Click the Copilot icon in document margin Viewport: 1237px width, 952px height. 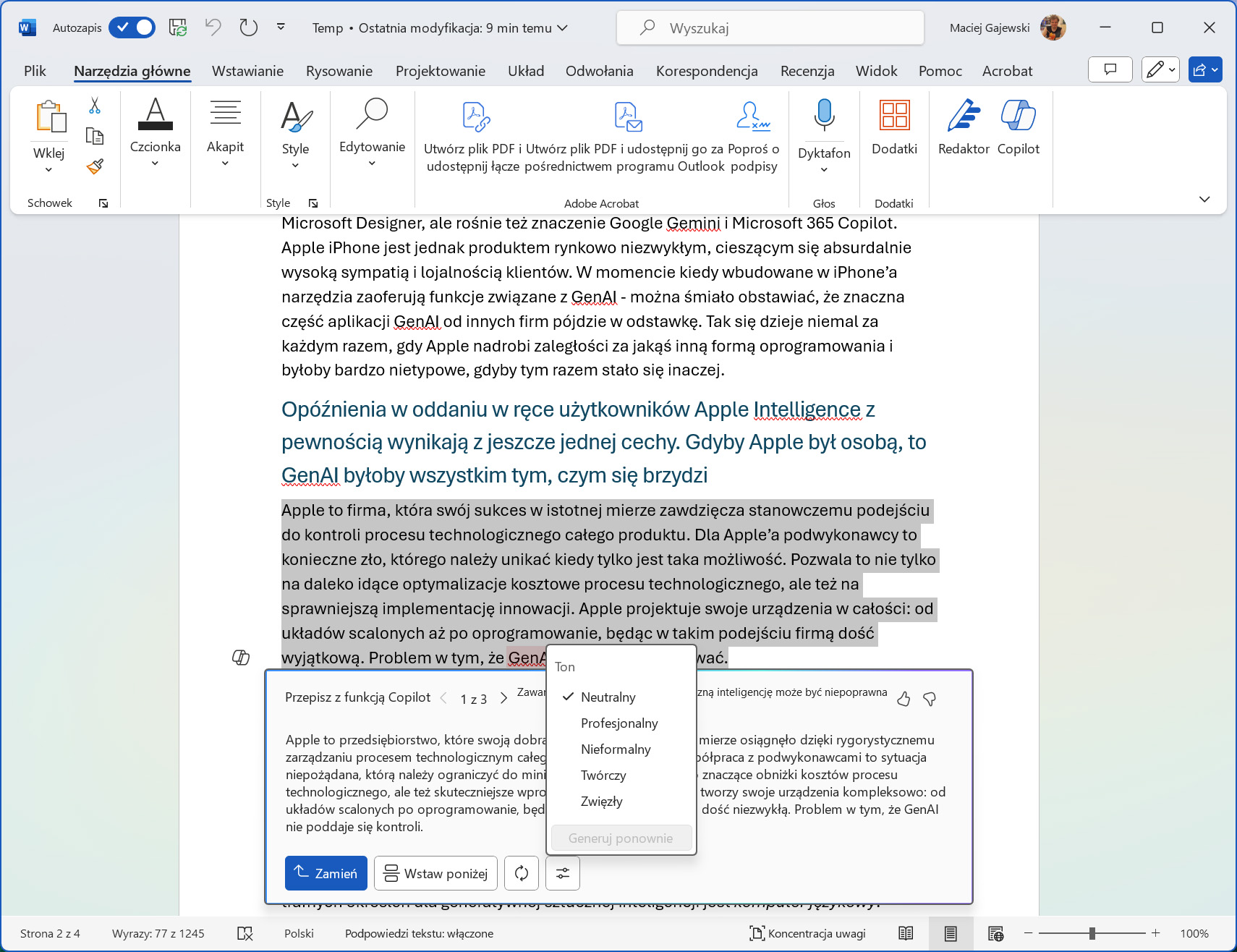241,657
